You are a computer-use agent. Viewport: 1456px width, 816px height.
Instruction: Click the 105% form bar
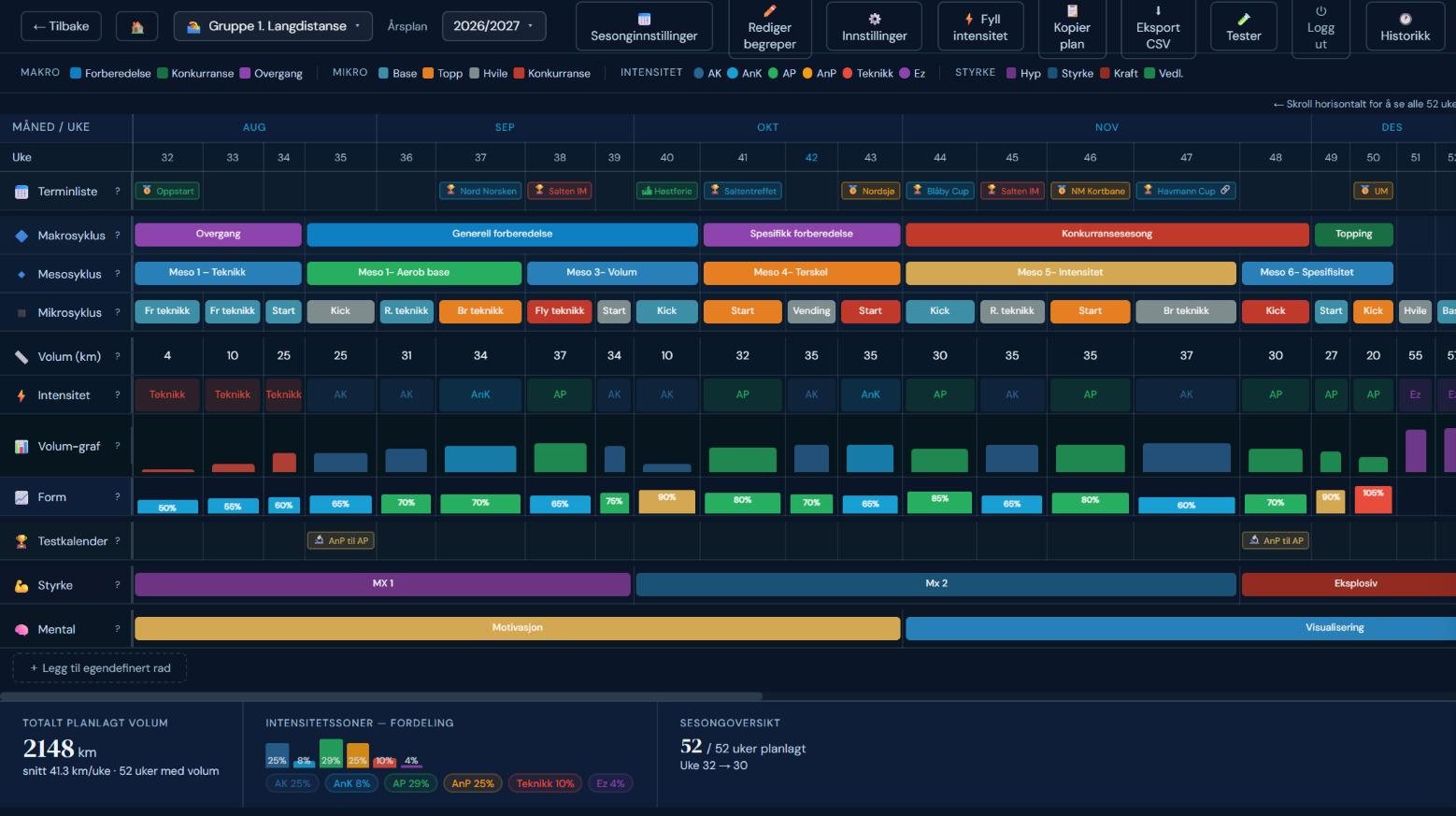pos(1373,500)
